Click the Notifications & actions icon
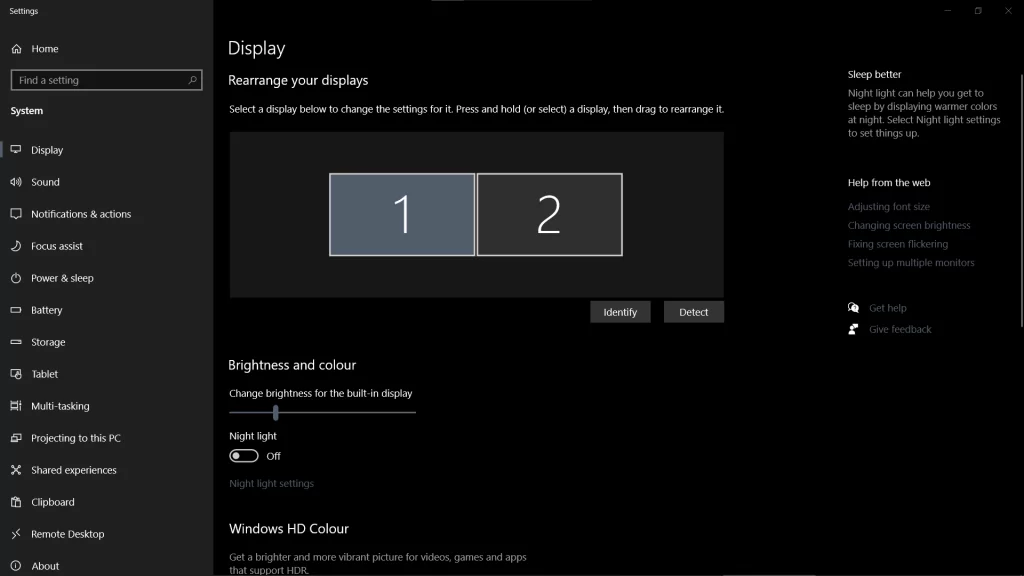The image size is (1024, 576). tap(16, 214)
